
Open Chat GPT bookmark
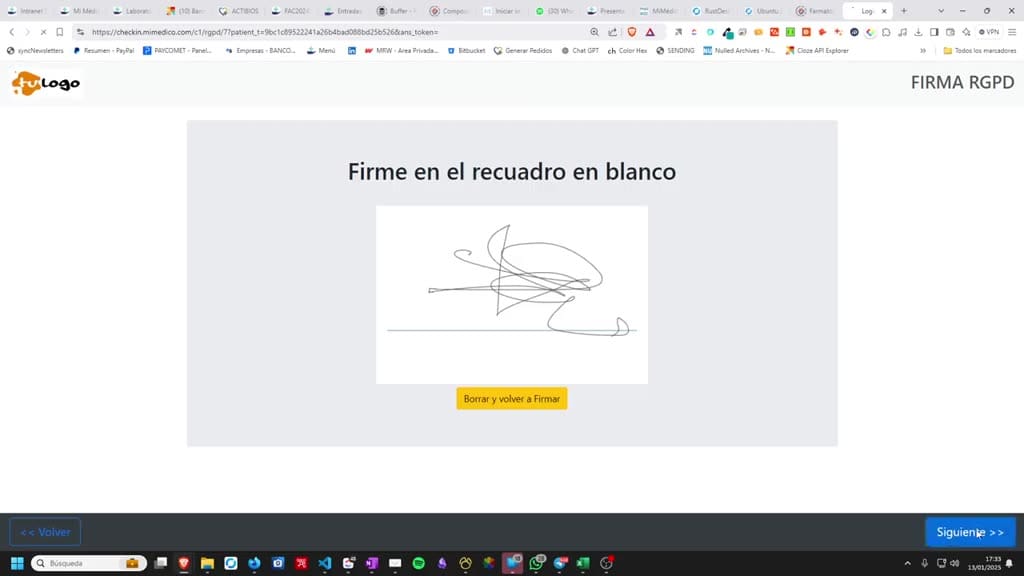580,50
